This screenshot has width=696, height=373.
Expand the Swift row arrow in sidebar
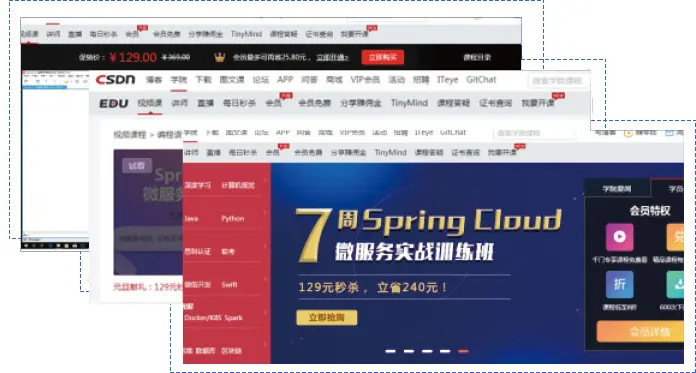click(266, 279)
